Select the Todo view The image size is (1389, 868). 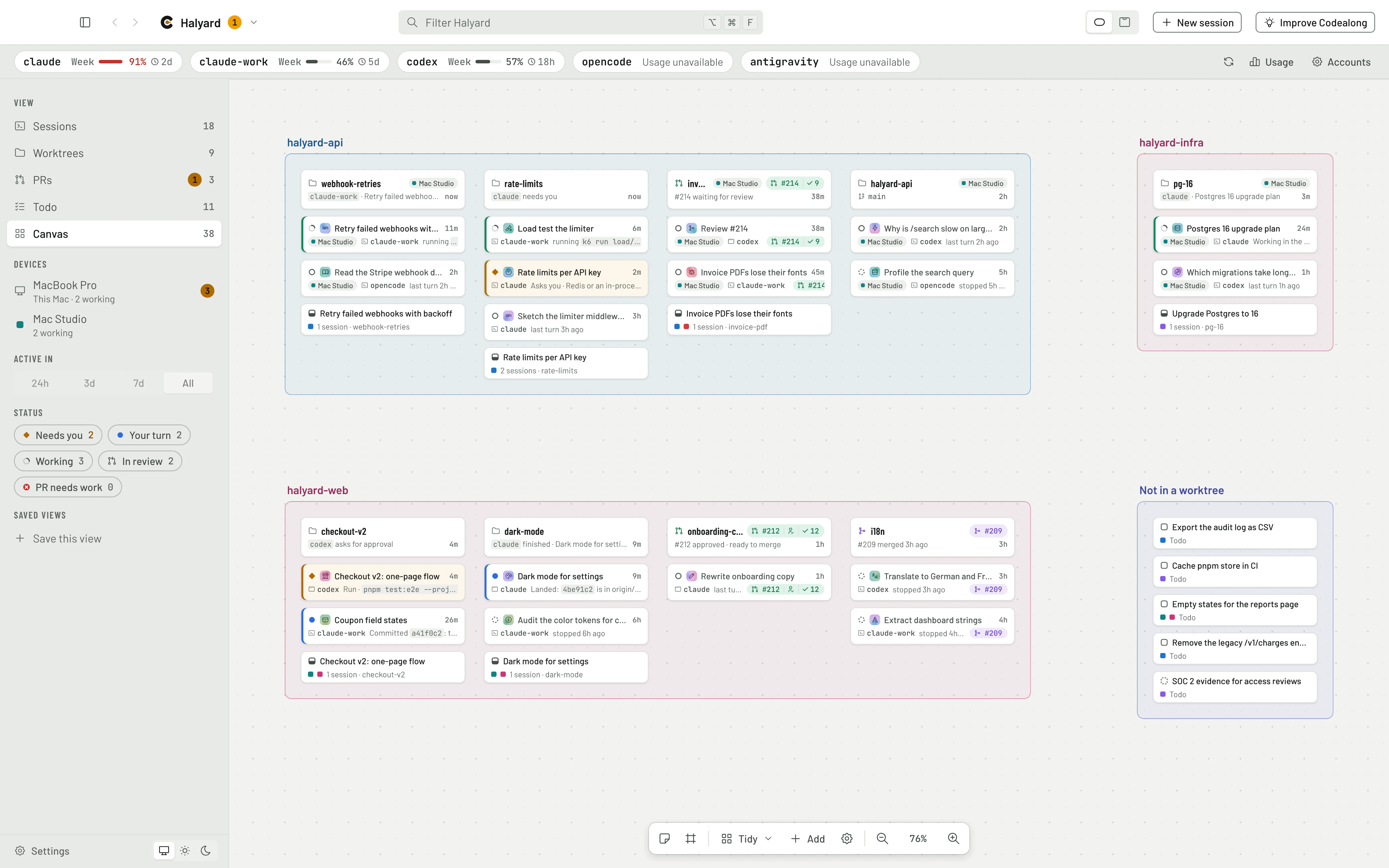[x=114, y=207]
